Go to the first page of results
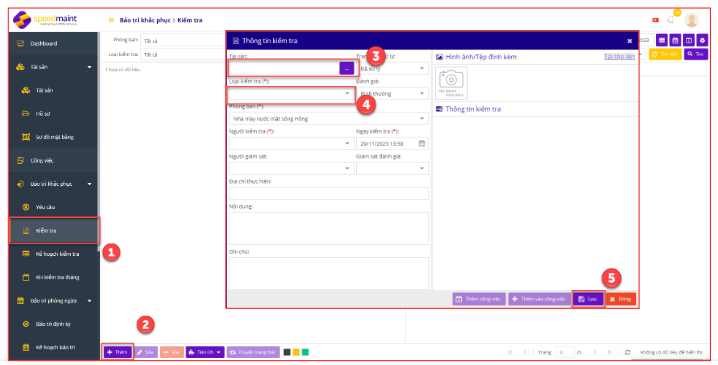Screen dimensions: 718x365 [x=510, y=352]
